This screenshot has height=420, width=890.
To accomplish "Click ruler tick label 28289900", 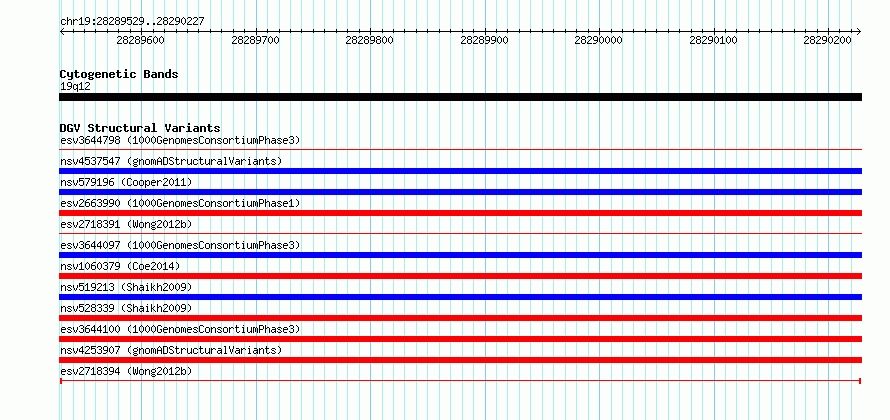I will pyautogui.click(x=485, y=40).
